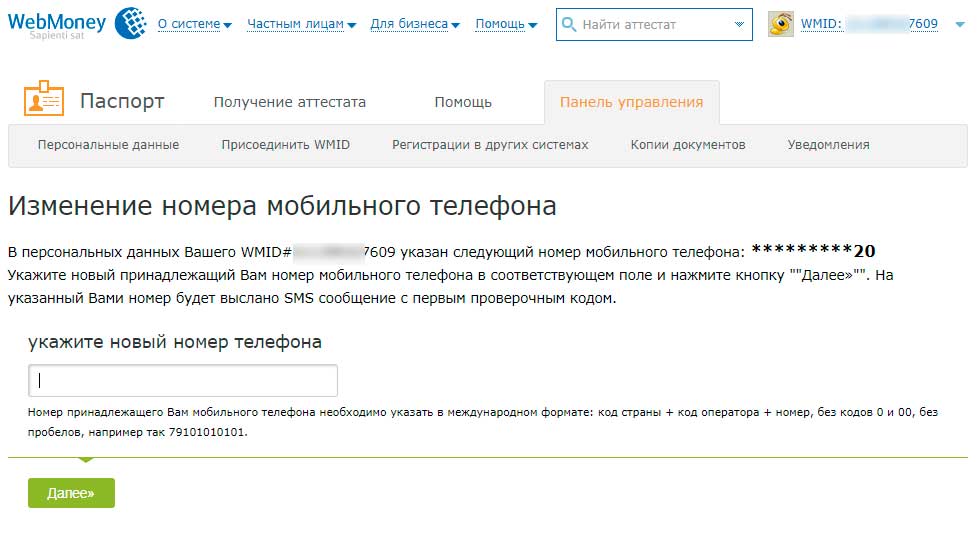Click the WMID avatar icon
Viewport: 977px width, 536px height.
click(780, 24)
